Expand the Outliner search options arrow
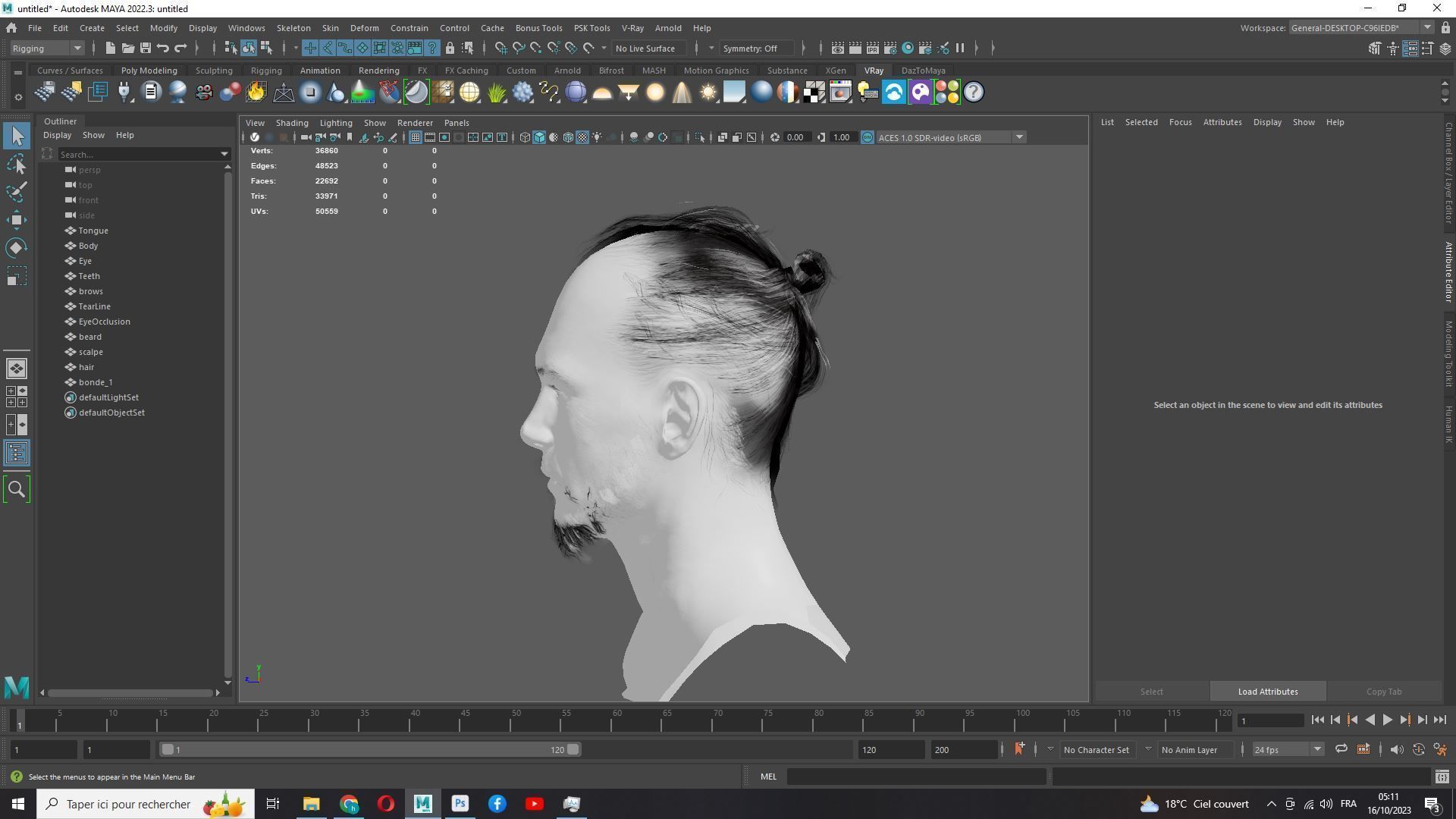The image size is (1456, 819). [x=224, y=155]
